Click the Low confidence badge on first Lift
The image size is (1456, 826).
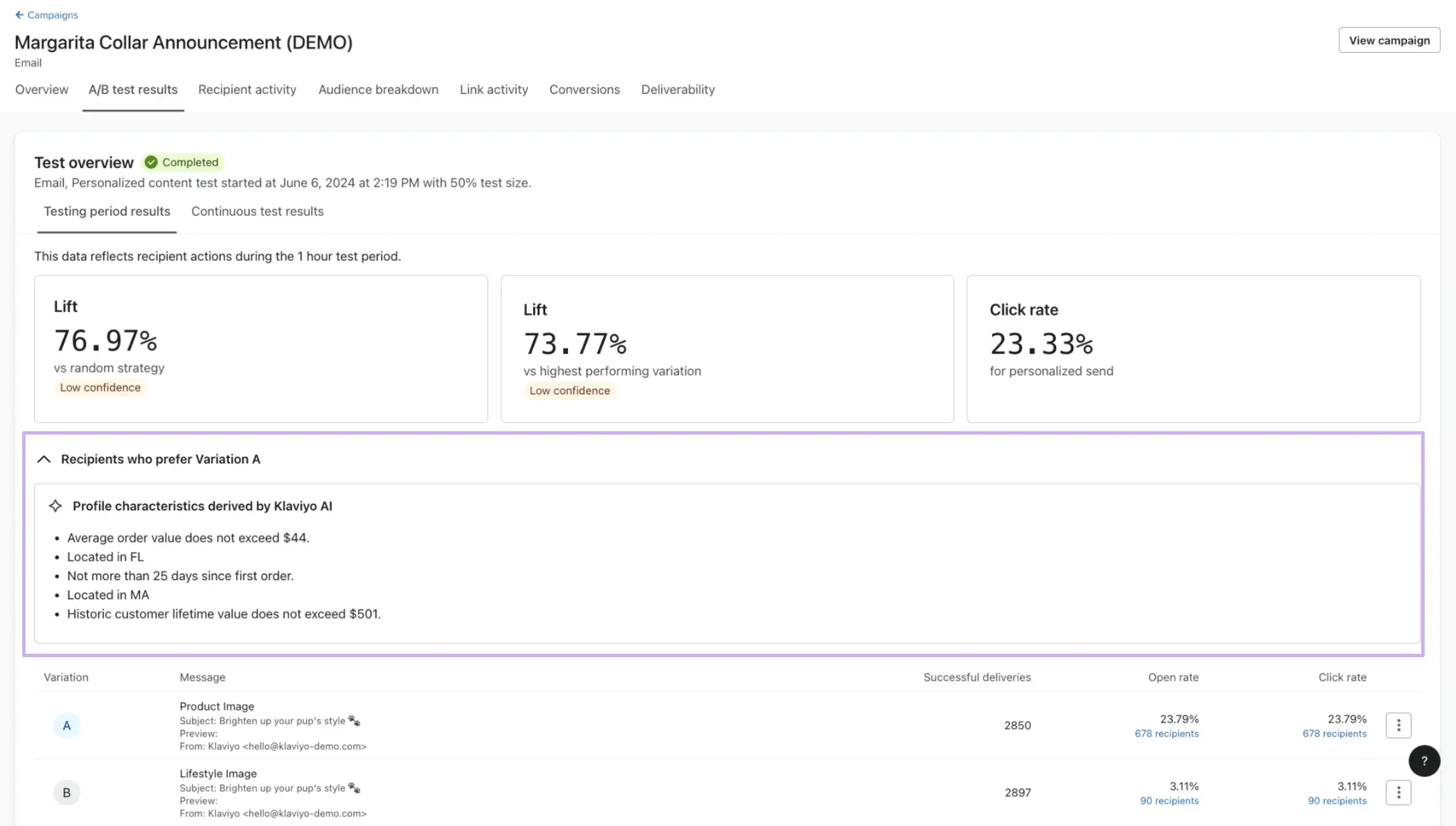point(100,387)
